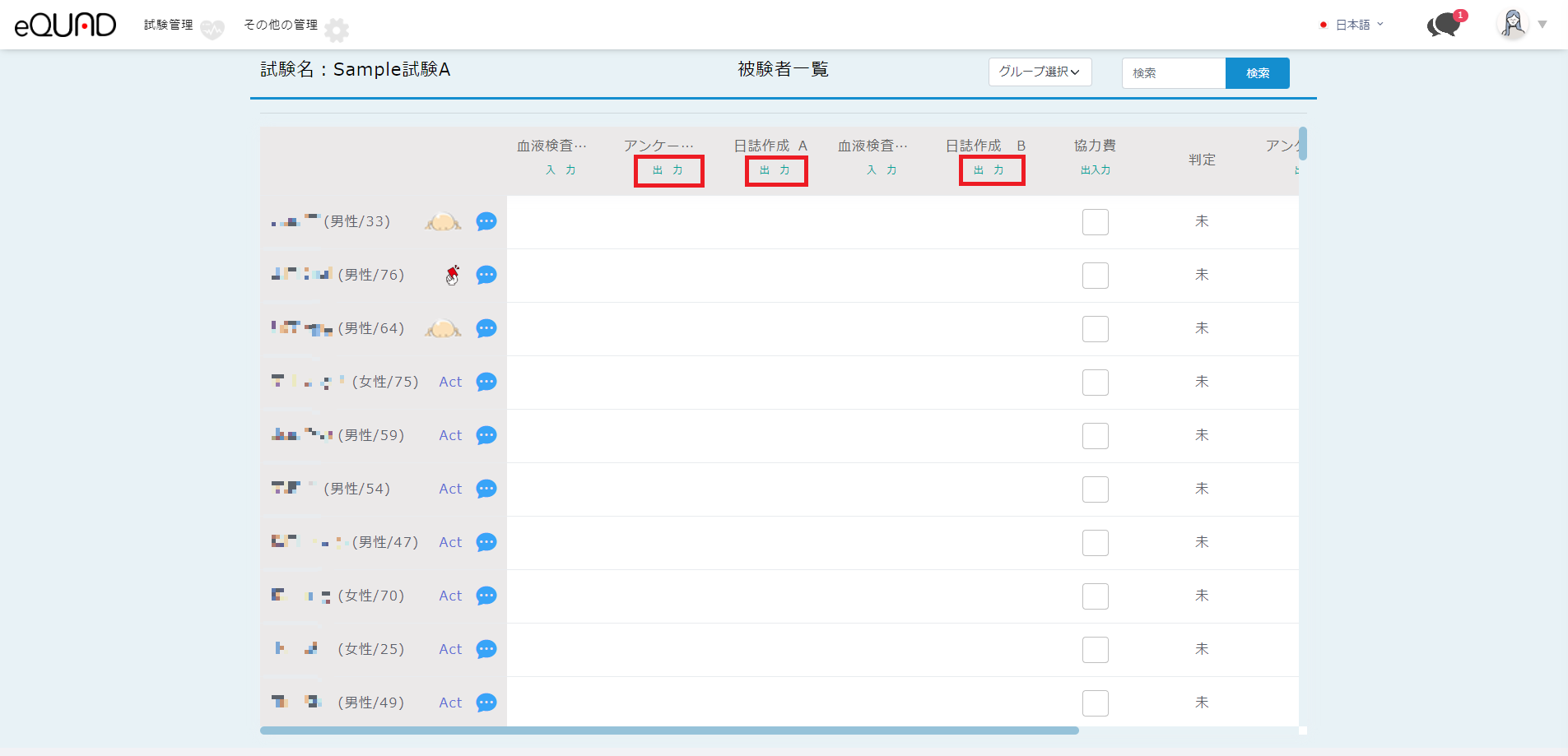Viewport: 1568px width, 756px height.
Task: Open the 日本語 language selector
Action: coord(1352,25)
